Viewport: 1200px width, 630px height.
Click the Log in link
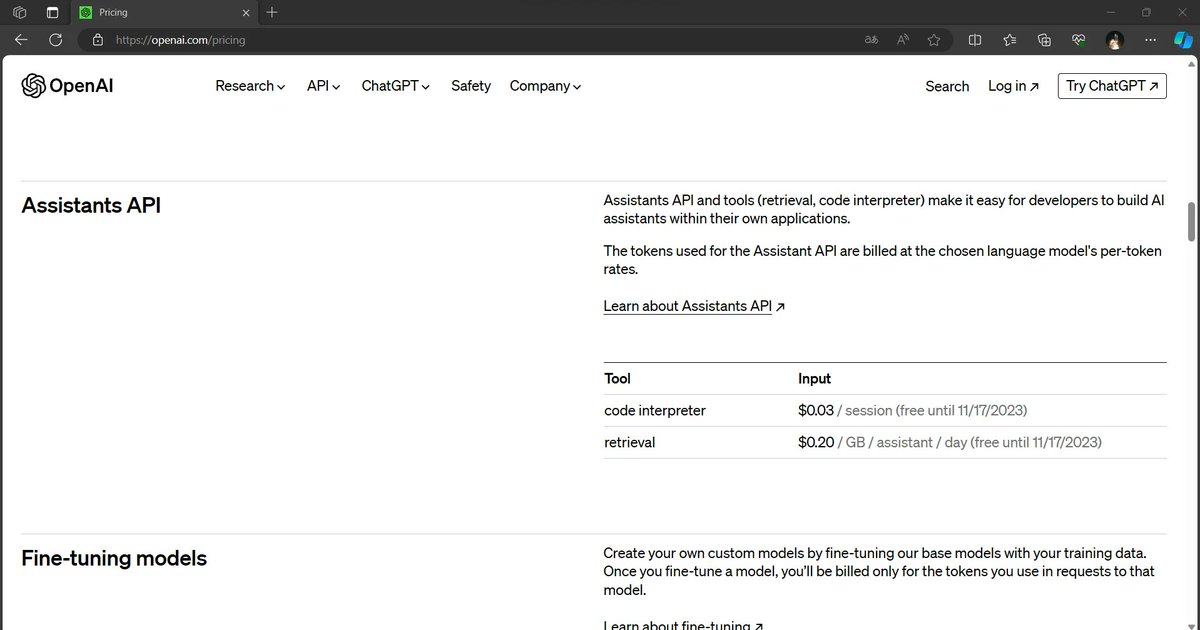[1012, 86]
